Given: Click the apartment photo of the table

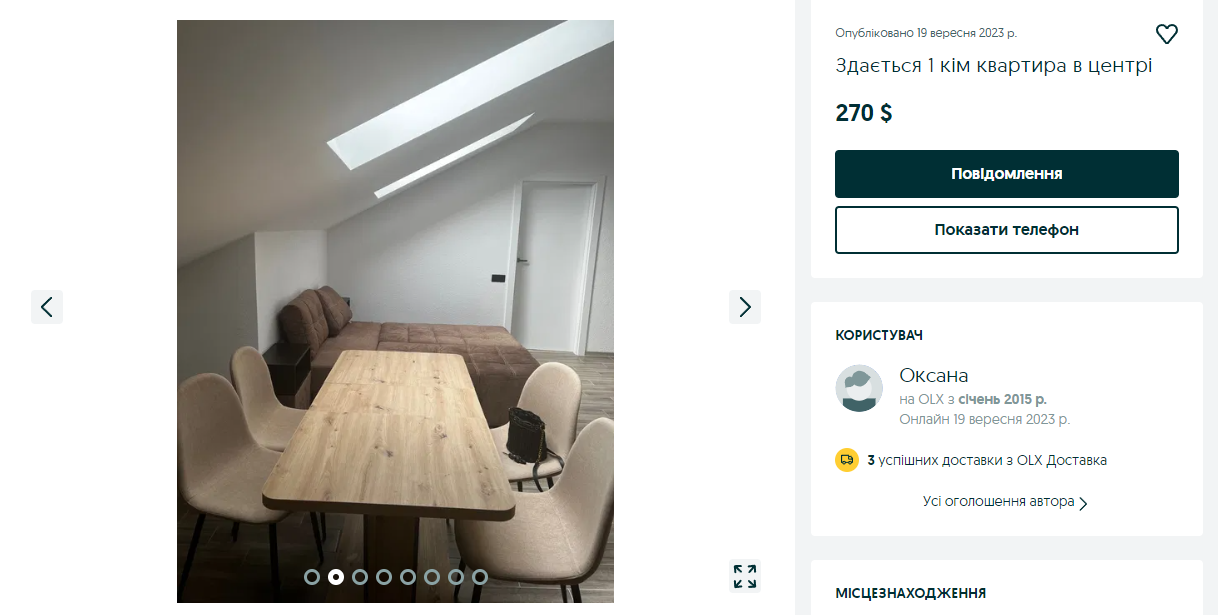Looking at the screenshot, I should 395,311.
